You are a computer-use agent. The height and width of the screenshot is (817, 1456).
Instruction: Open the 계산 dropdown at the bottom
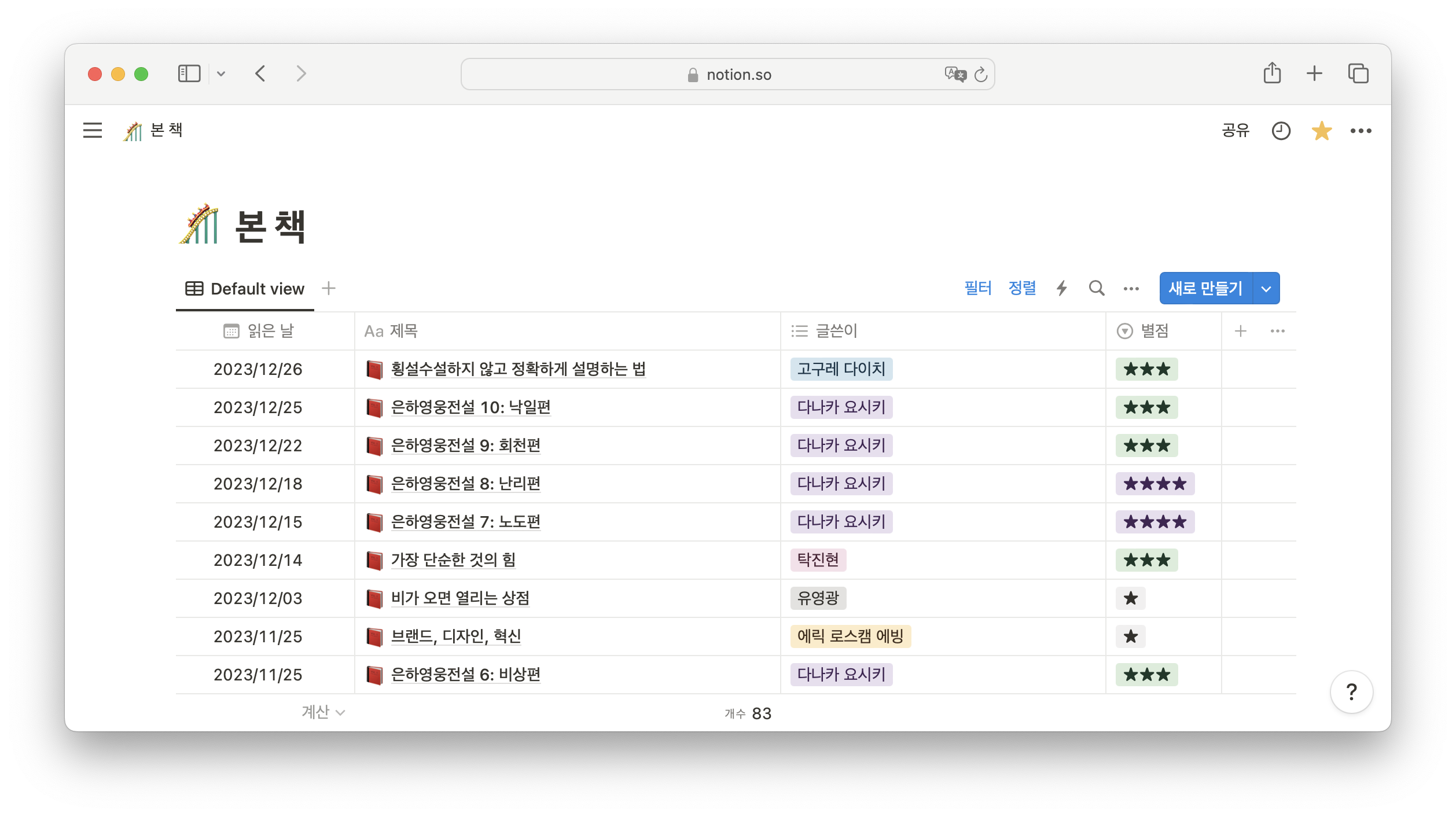coord(322,712)
